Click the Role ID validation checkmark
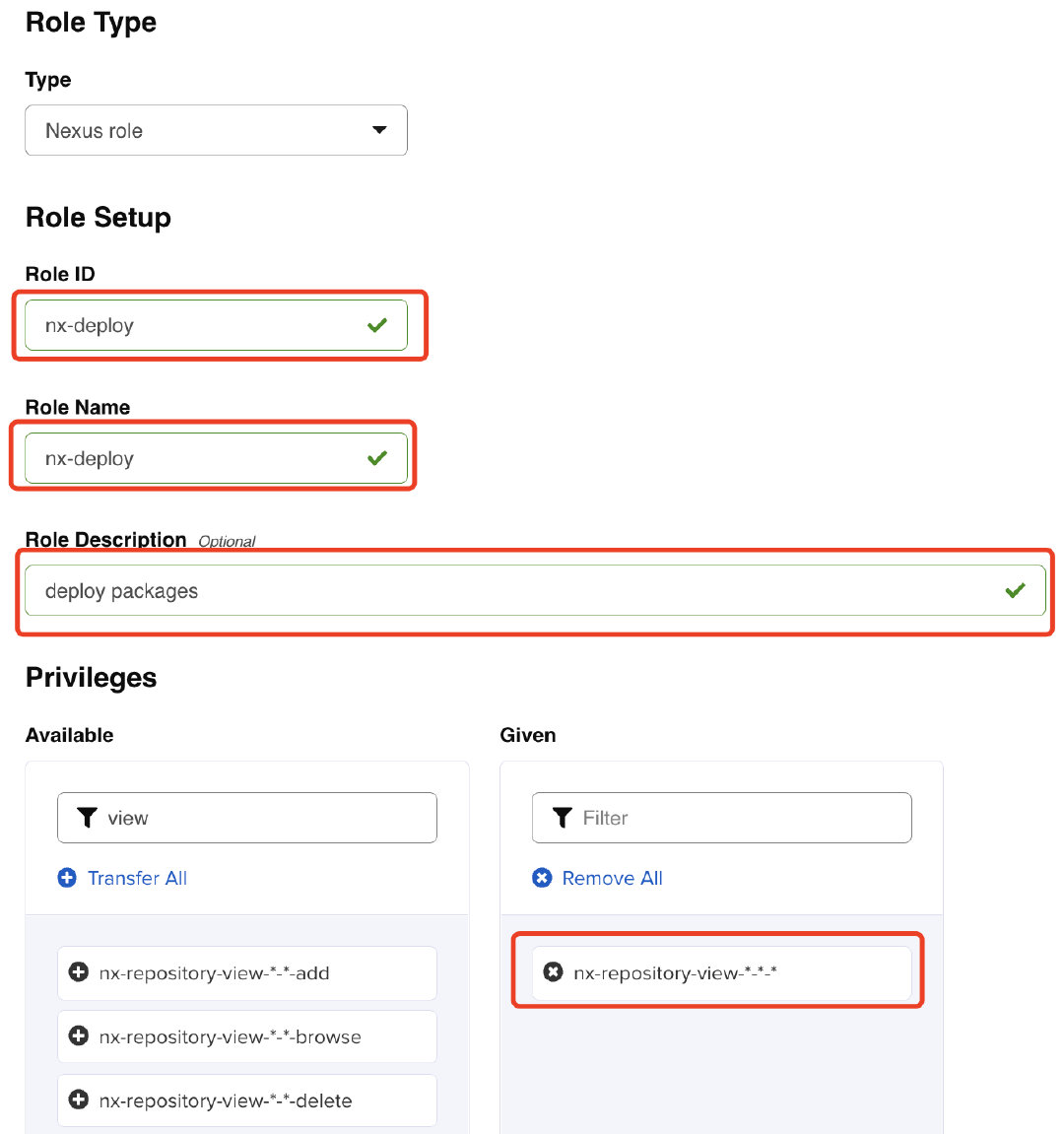Viewport: 1064px width, 1134px height. (377, 325)
